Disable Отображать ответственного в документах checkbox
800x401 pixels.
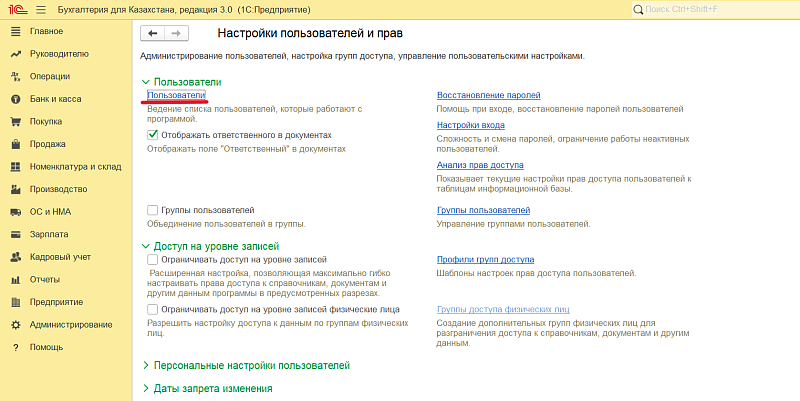point(153,134)
